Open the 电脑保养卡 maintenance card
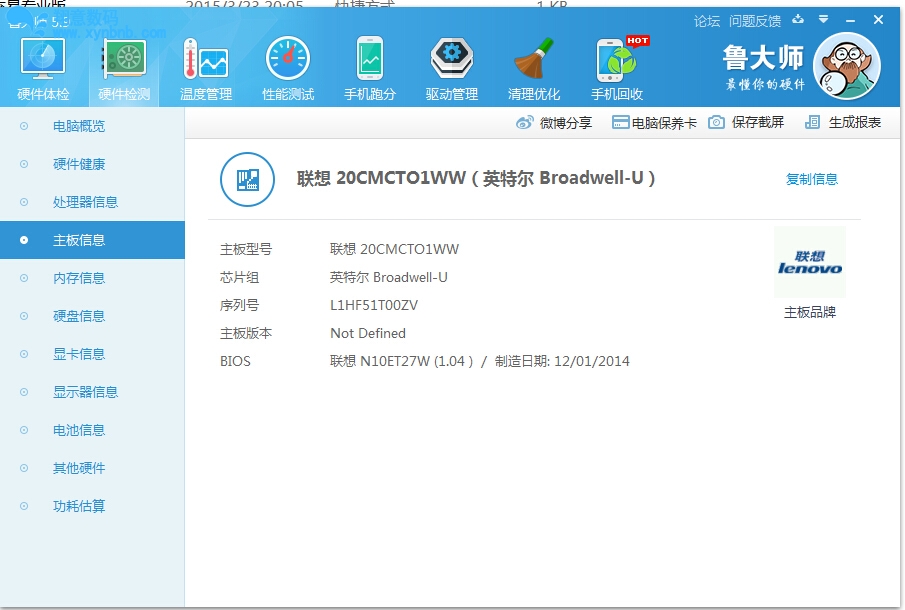 [x=654, y=122]
